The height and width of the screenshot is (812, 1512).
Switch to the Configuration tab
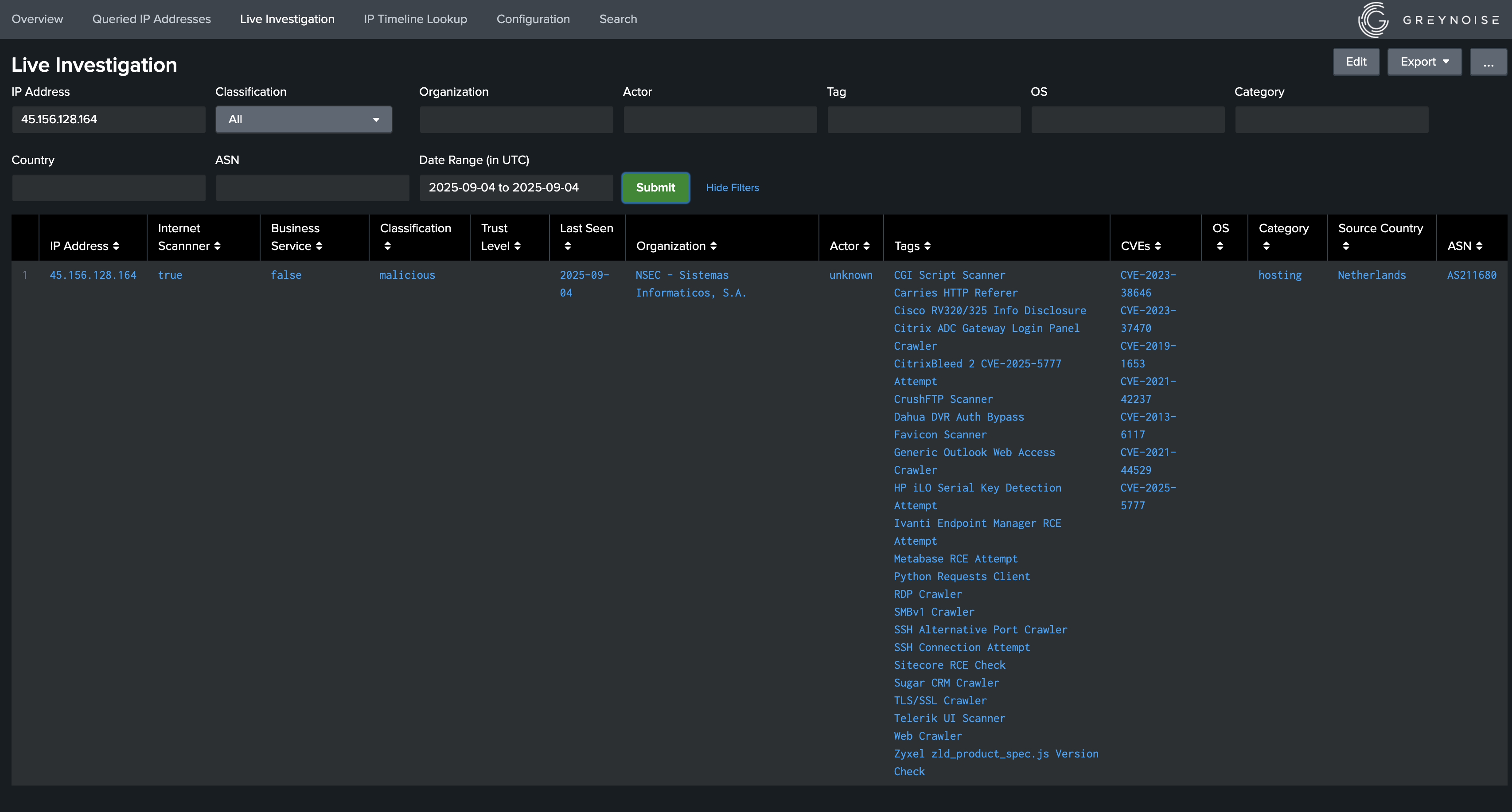[533, 19]
